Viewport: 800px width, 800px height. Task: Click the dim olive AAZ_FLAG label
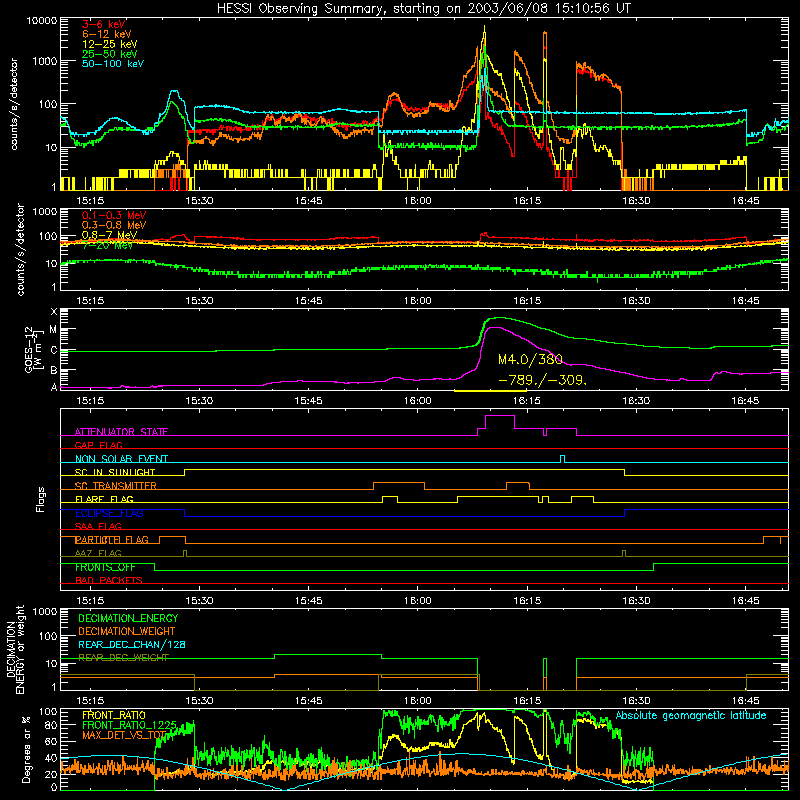(98, 553)
